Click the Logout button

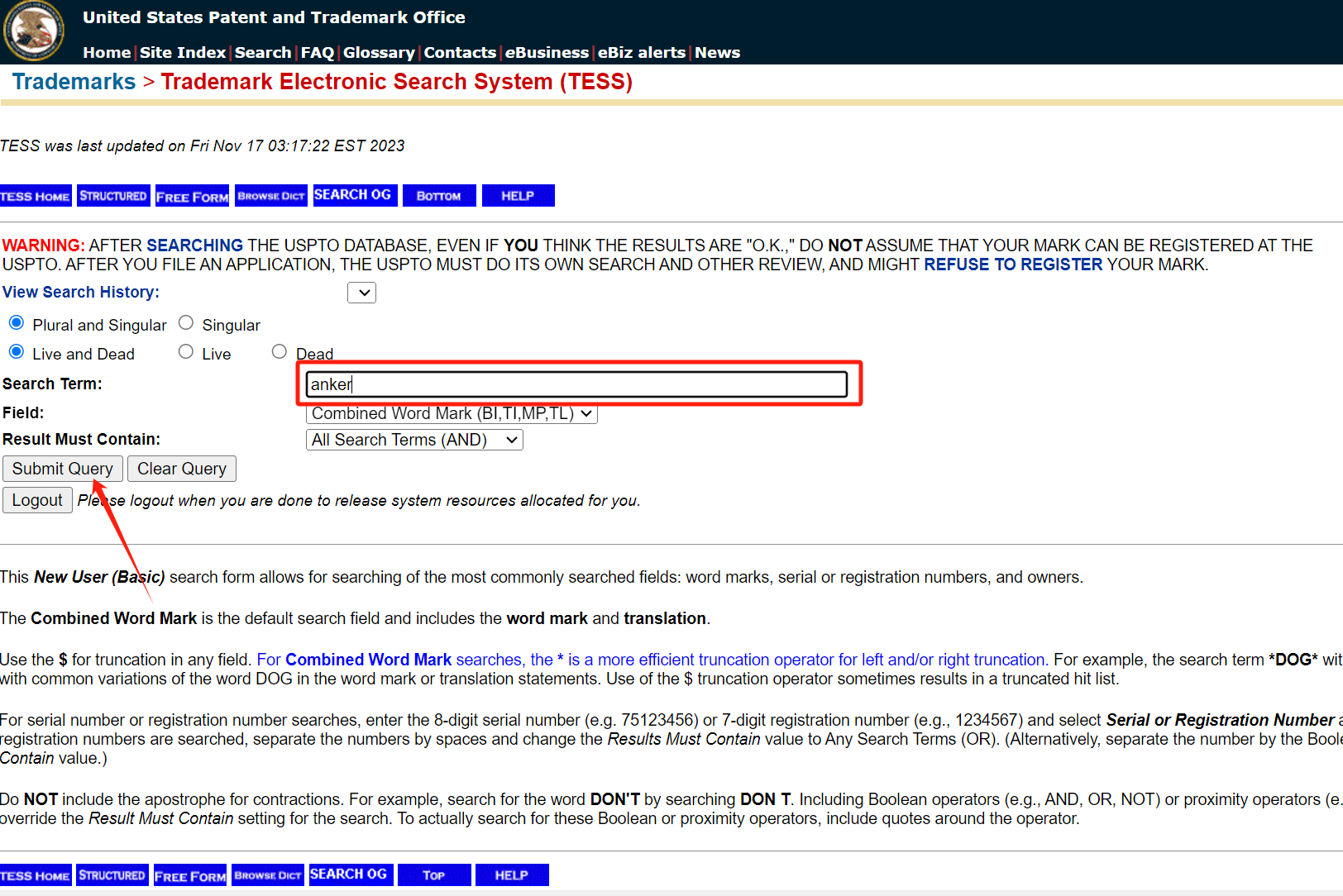pos(37,500)
